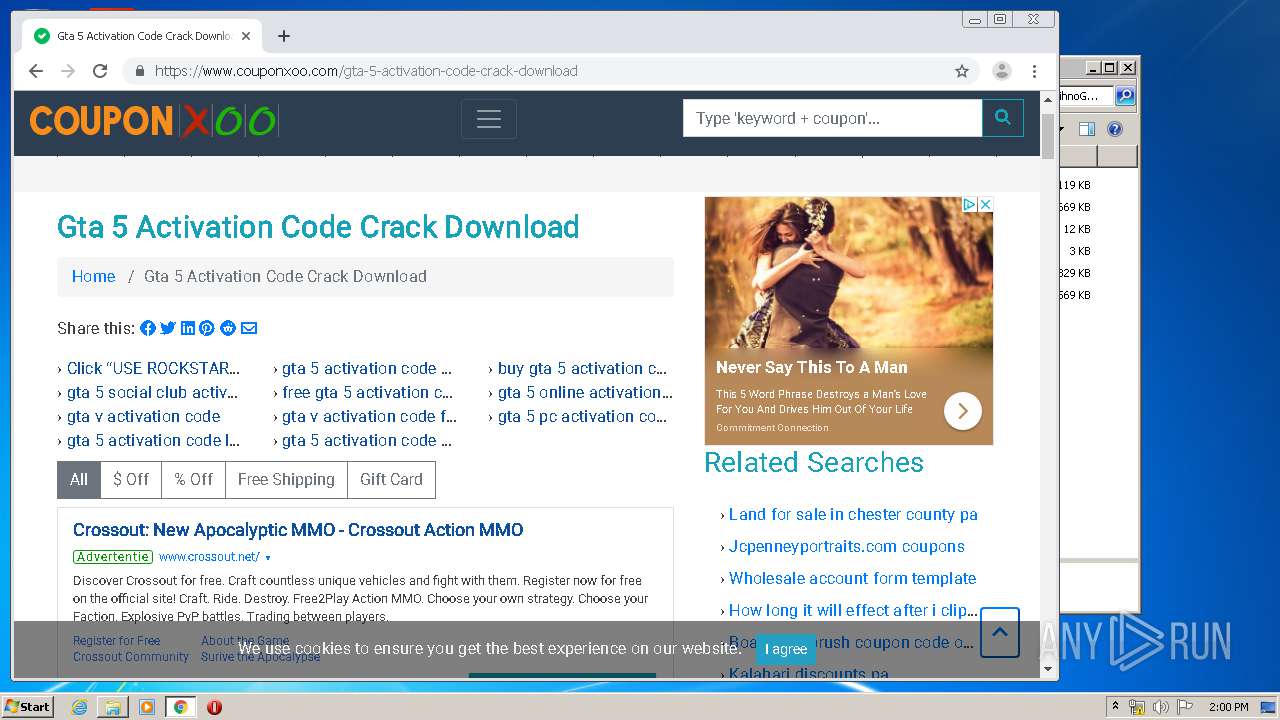
Task: Click the CouponXoo logo
Action: coord(153,121)
